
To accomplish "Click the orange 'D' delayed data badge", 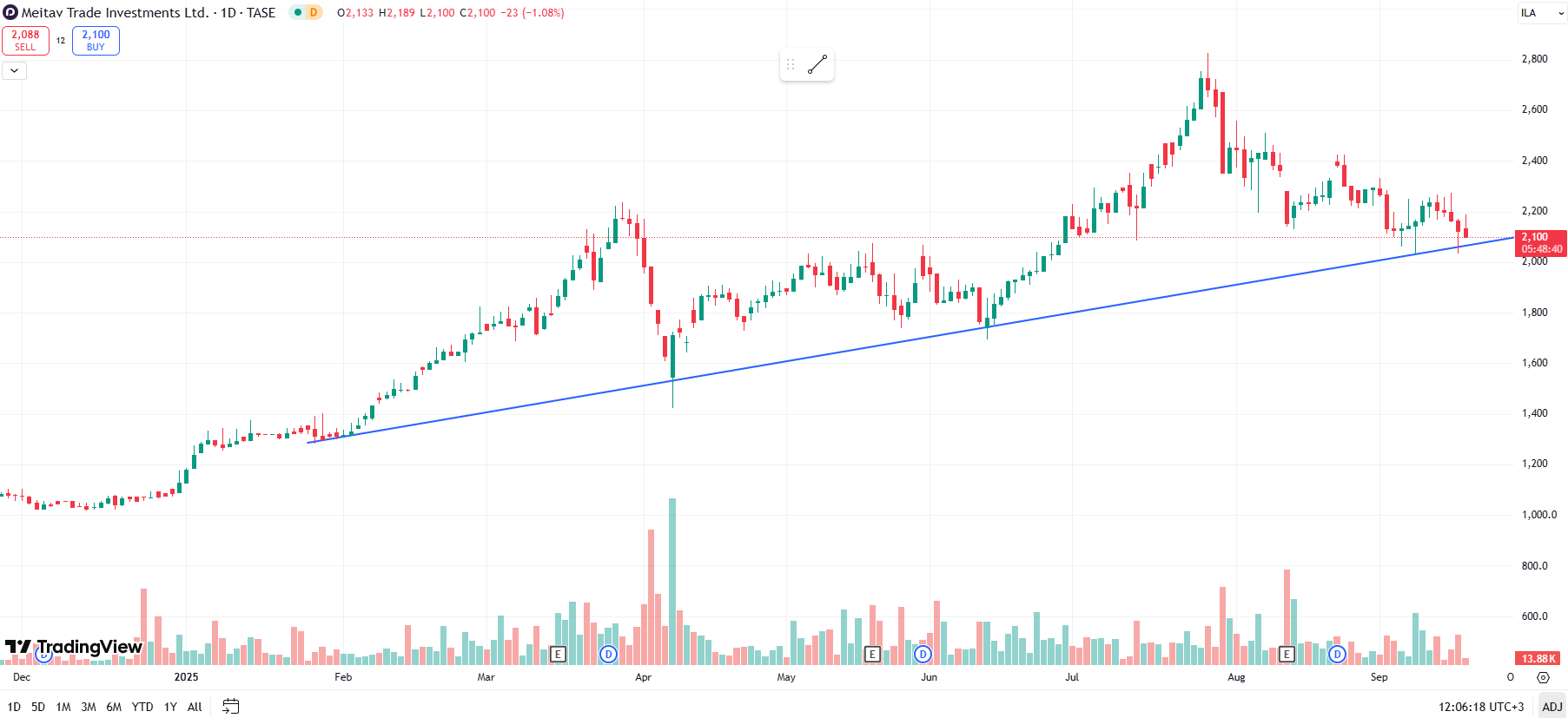I will click(x=314, y=12).
